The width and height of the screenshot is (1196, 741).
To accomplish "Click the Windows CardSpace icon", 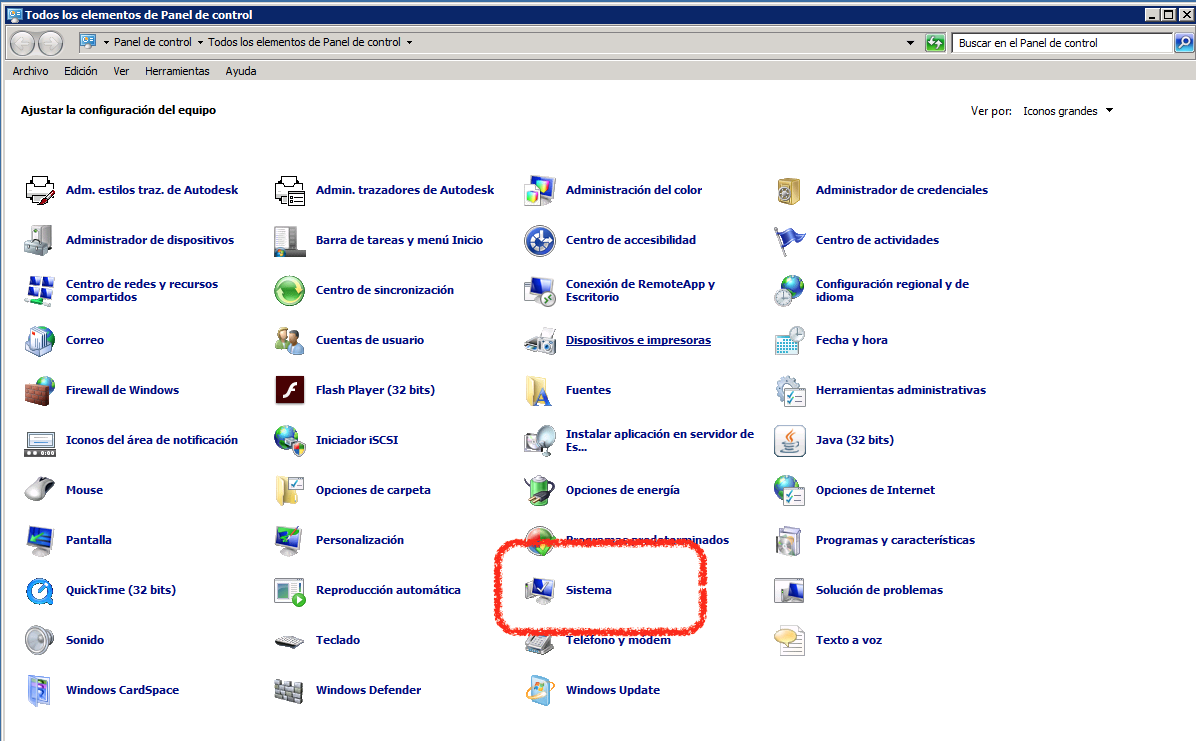I will (40, 691).
